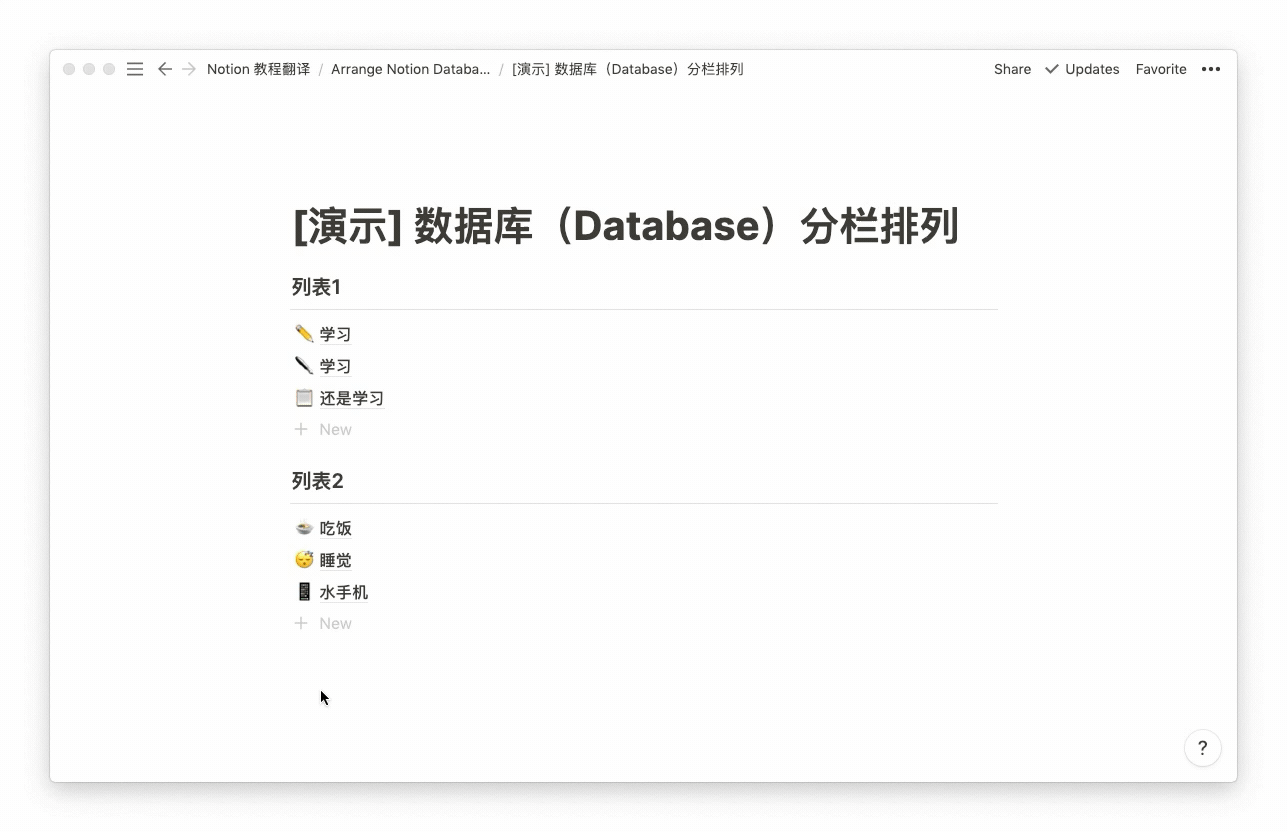1287x832 pixels.
Task: Click the [演示] 数据库 breadcrumb title
Action: (x=627, y=69)
